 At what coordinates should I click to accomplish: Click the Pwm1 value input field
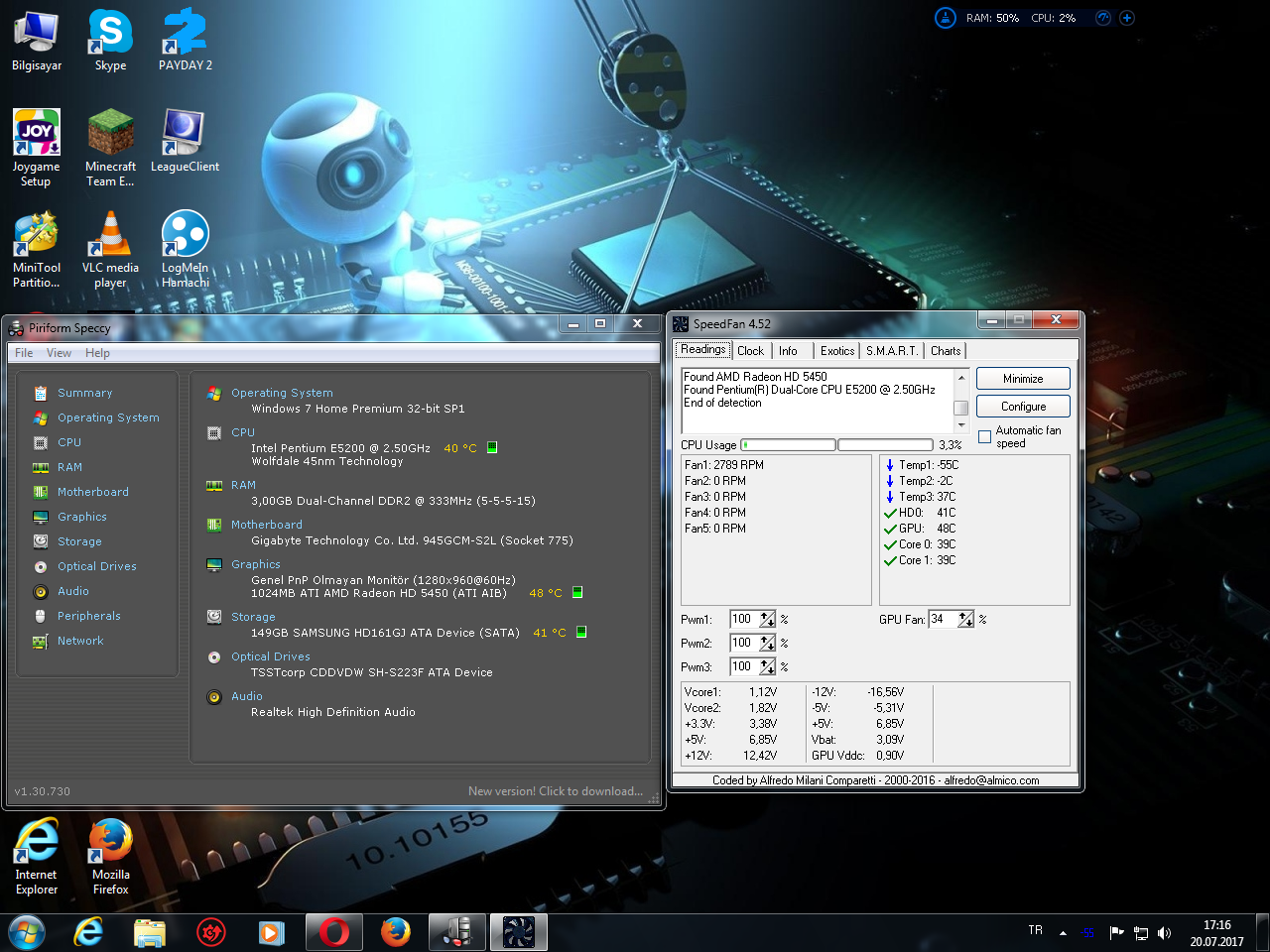coord(744,619)
